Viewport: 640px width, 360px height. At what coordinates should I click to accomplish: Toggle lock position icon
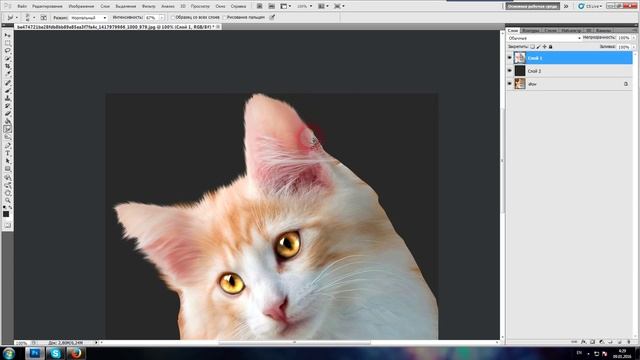click(x=544, y=47)
